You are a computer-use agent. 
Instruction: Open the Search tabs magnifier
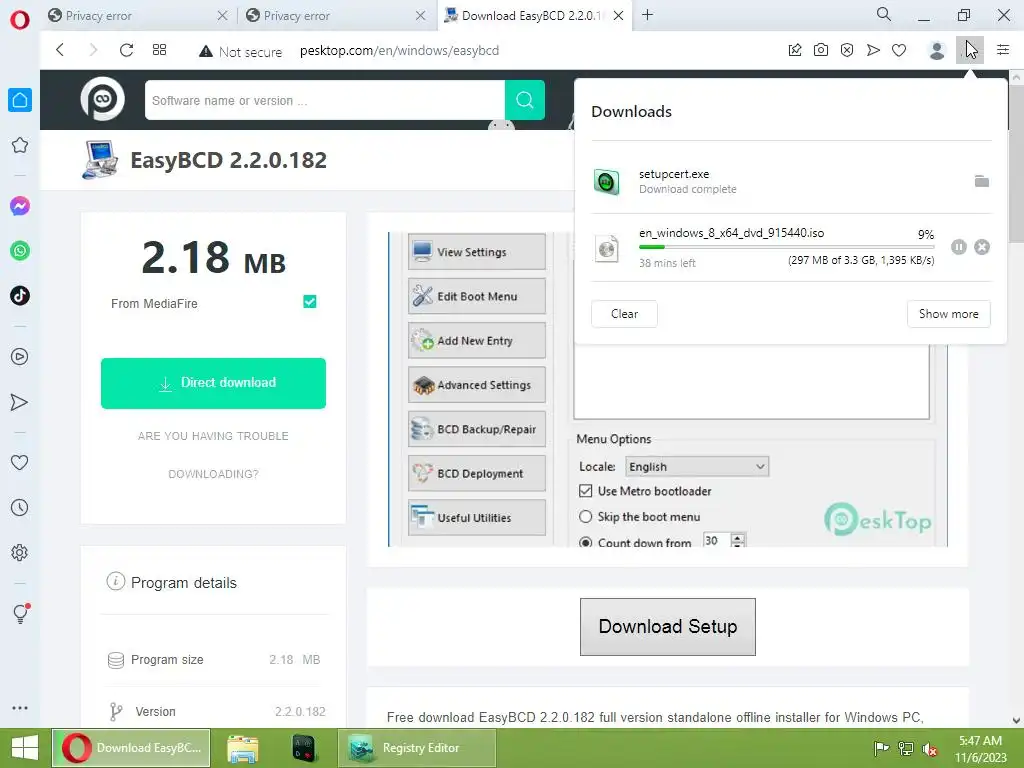[884, 14]
